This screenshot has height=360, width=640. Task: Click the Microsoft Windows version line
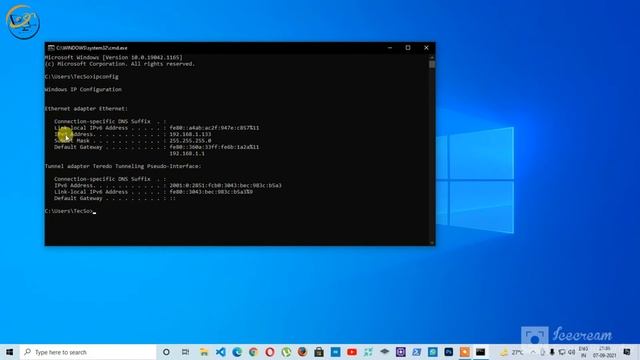point(113,58)
